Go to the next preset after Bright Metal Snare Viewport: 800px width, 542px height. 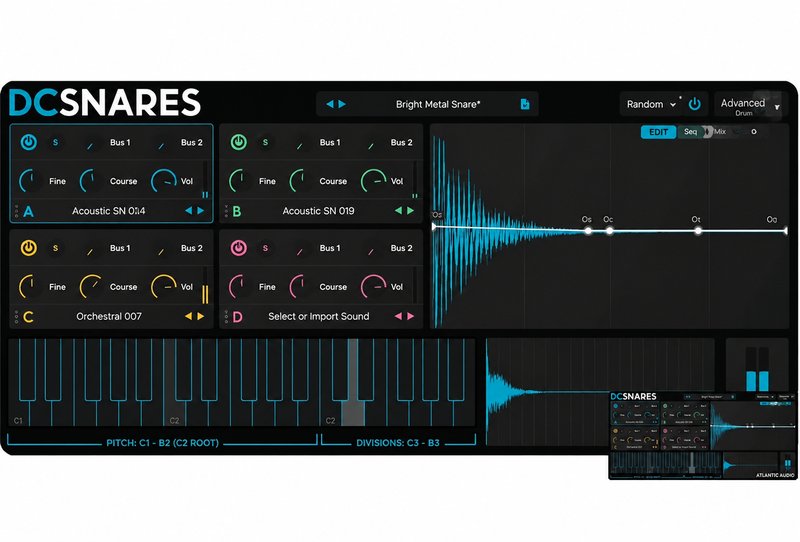click(x=342, y=104)
